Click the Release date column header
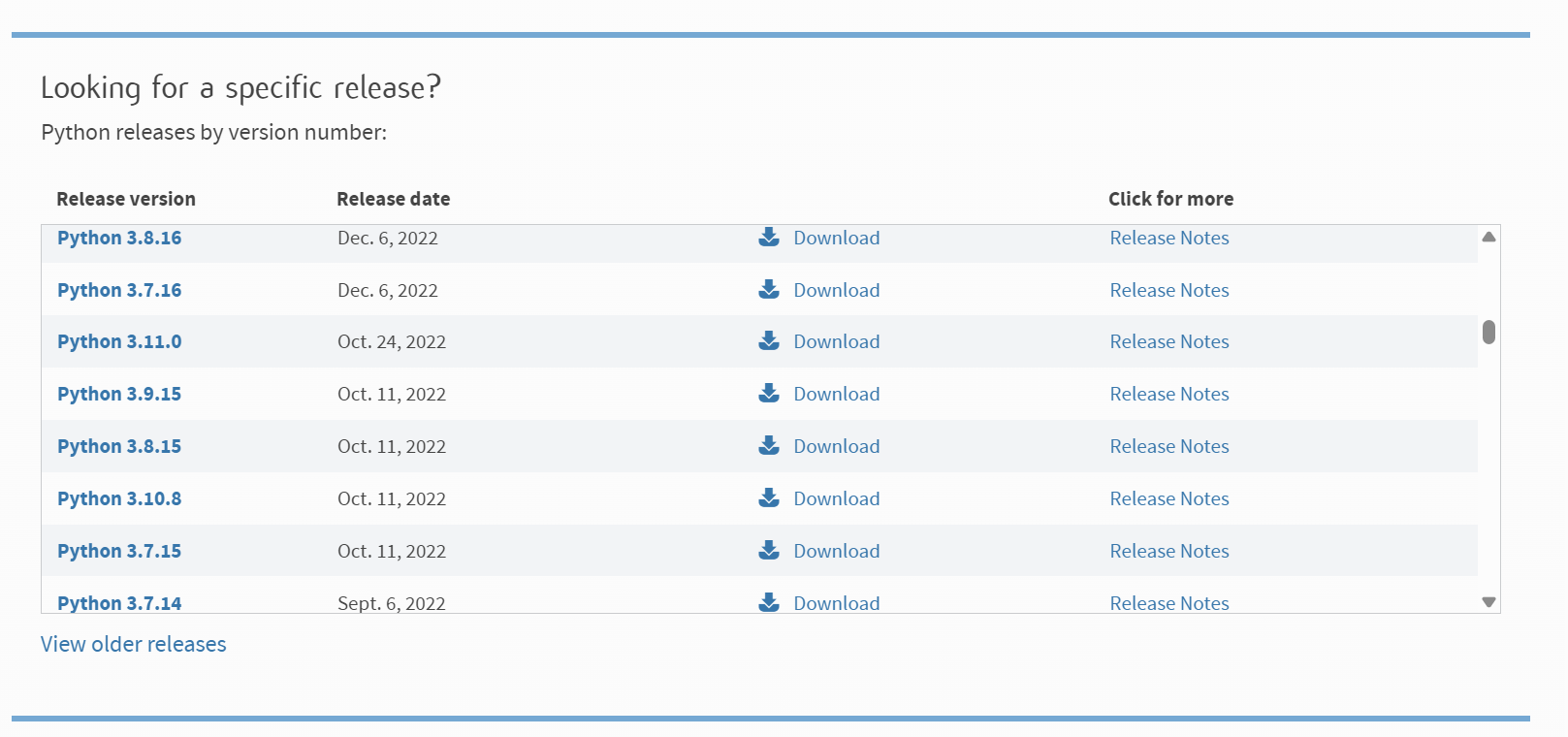The height and width of the screenshot is (737, 1568). pyautogui.click(x=394, y=199)
